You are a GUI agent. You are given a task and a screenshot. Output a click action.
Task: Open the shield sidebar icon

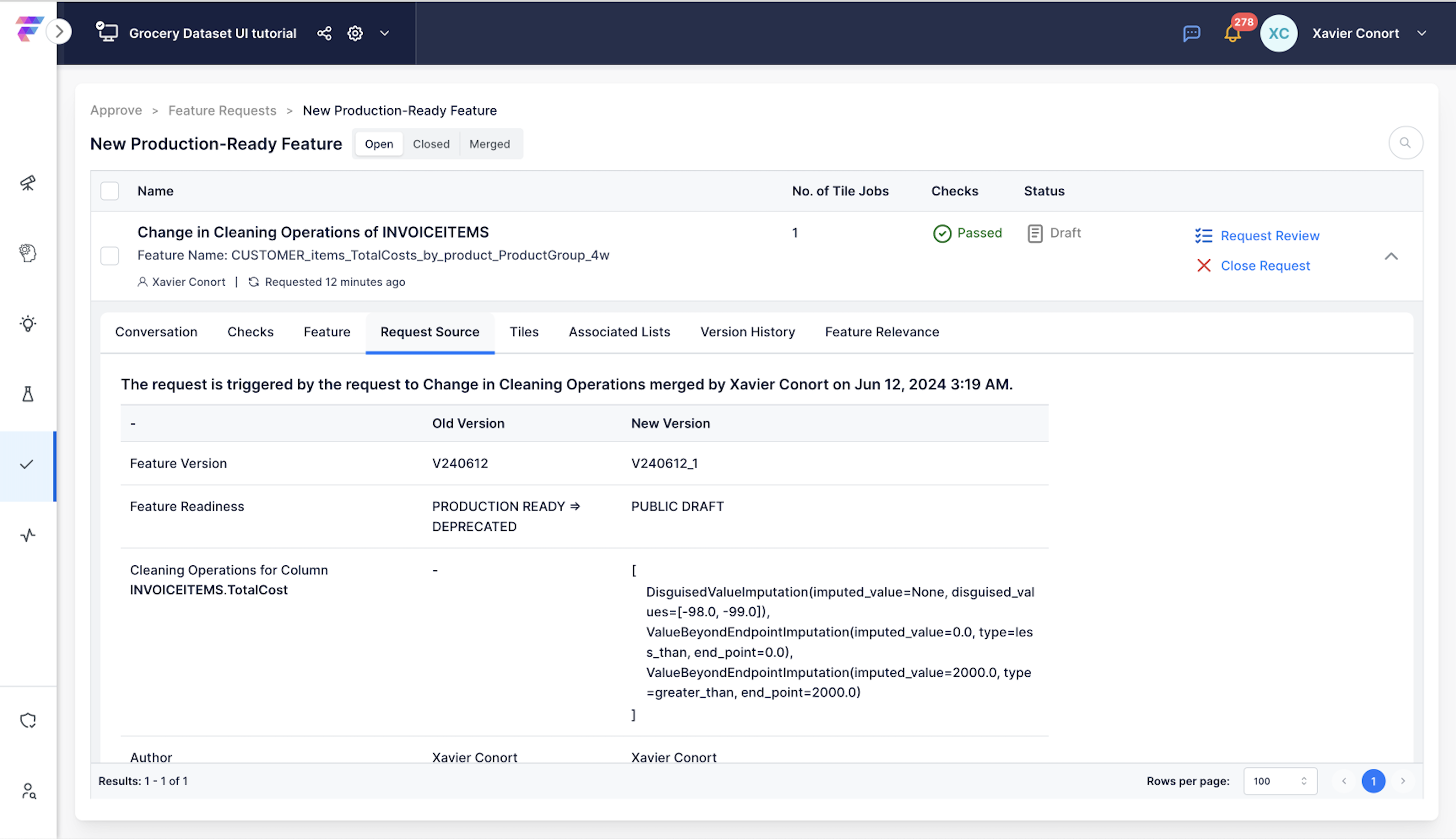(x=27, y=720)
